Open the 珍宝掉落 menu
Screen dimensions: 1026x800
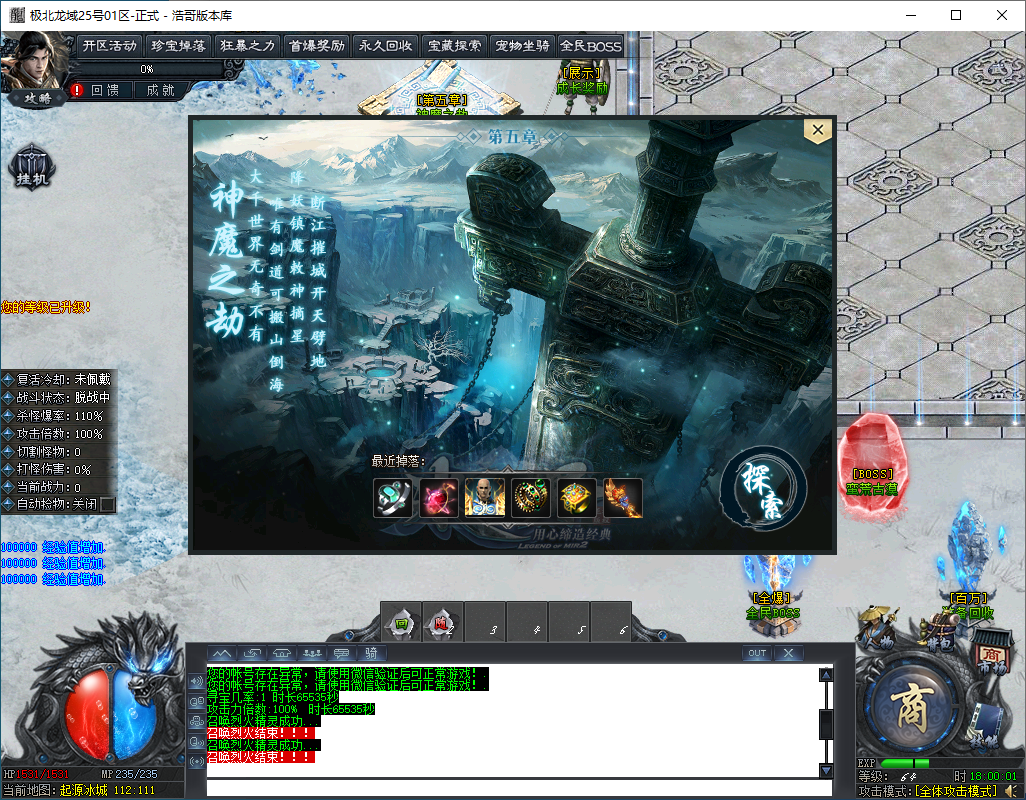(178, 46)
